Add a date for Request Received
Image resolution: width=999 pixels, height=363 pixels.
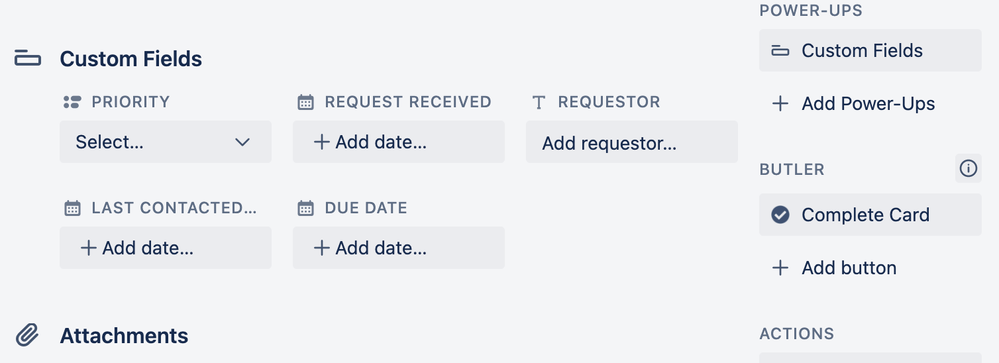click(399, 142)
